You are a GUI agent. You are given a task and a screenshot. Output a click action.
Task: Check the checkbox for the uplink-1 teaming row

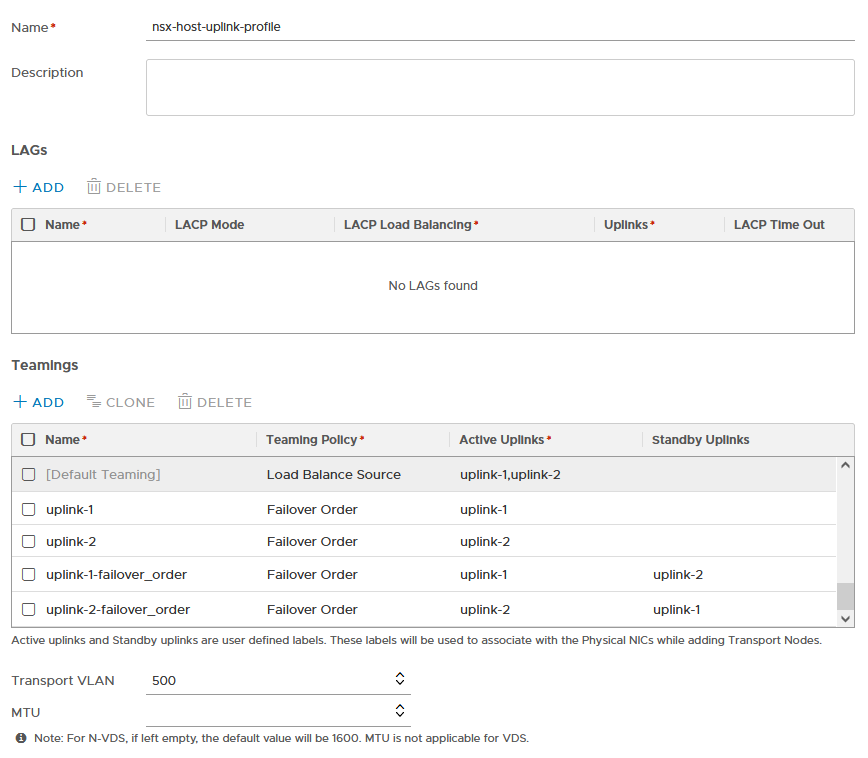tap(28, 509)
